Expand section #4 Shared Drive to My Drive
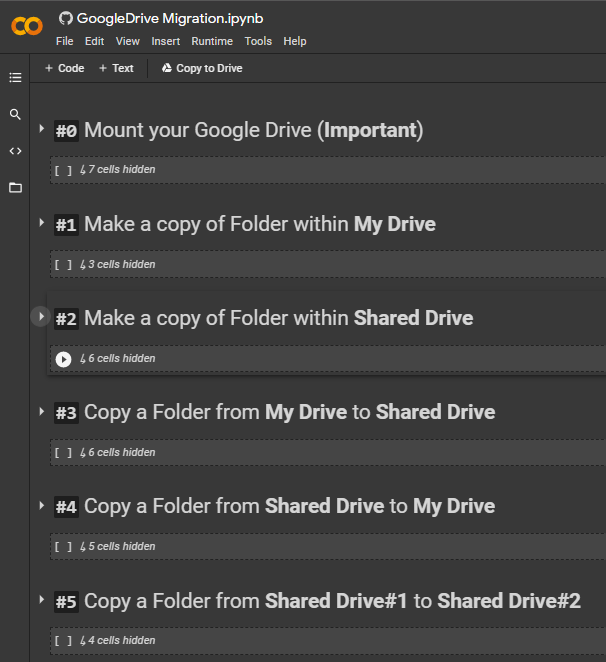 click(x=41, y=505)
